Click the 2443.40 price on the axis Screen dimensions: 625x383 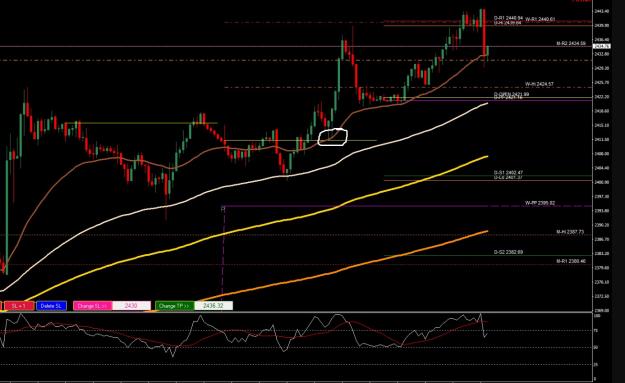pyautogui.click(x=601, y=11)
